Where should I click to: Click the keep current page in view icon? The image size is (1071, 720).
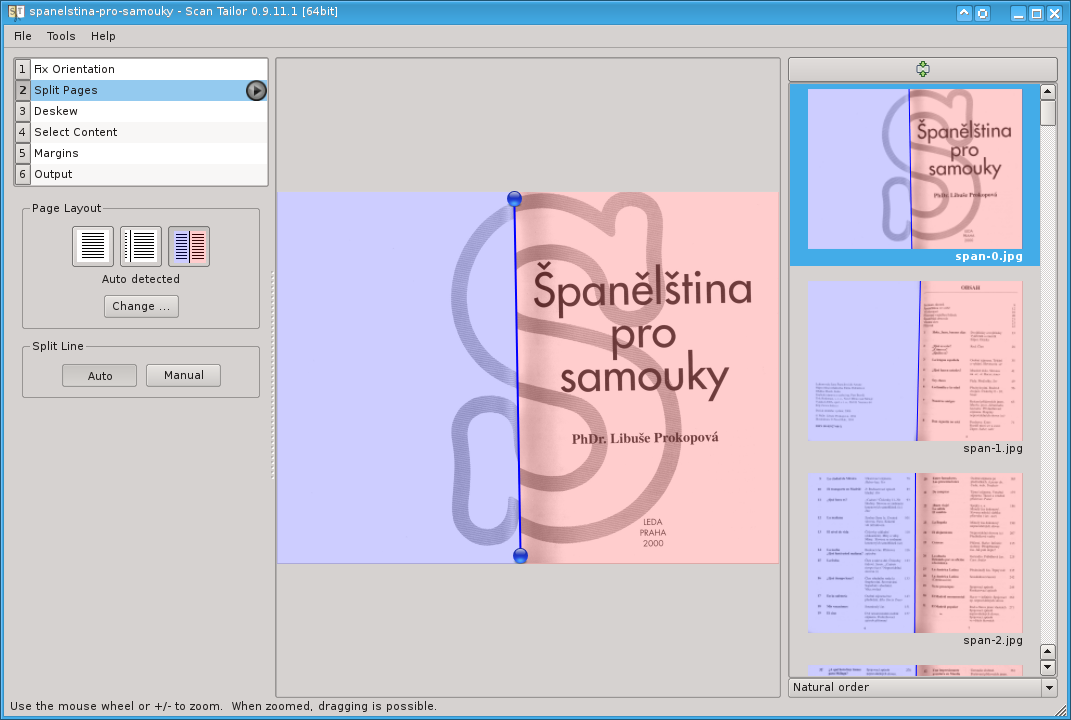923,69
